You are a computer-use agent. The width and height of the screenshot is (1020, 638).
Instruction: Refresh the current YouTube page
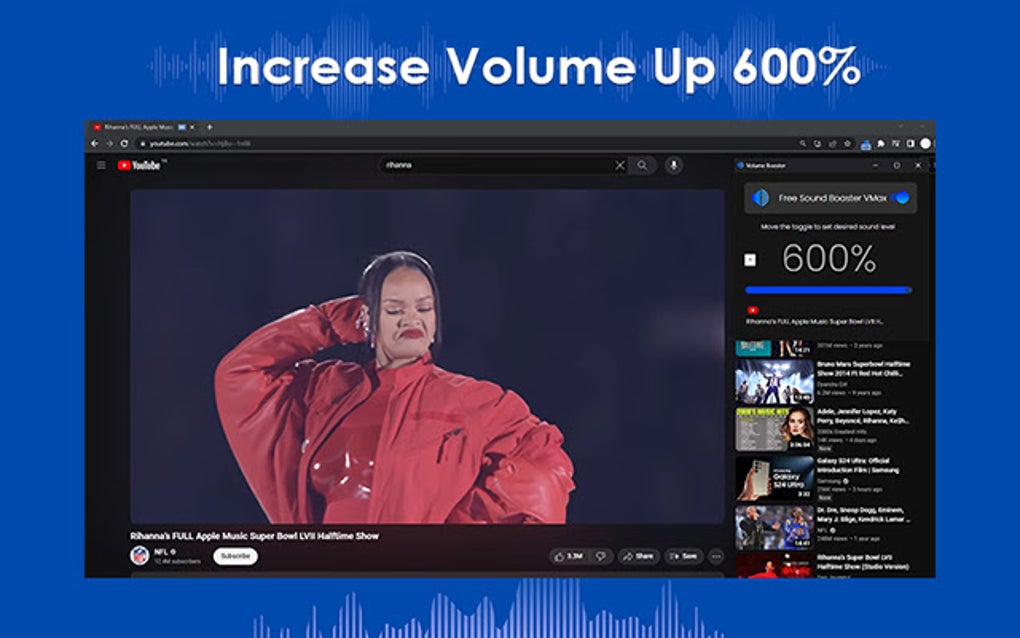coord(124,142)
